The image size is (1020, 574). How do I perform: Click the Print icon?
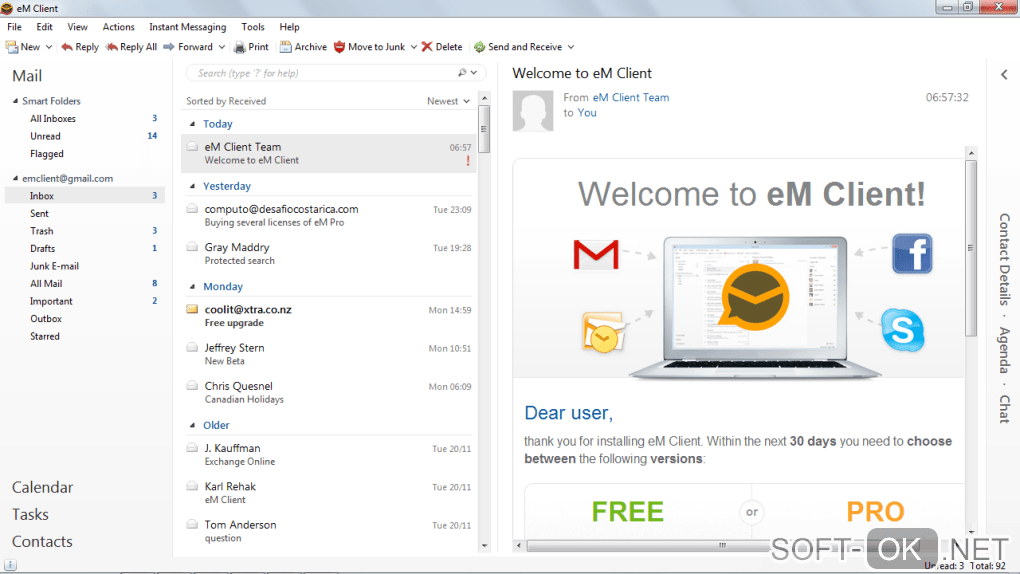(239, 47)
